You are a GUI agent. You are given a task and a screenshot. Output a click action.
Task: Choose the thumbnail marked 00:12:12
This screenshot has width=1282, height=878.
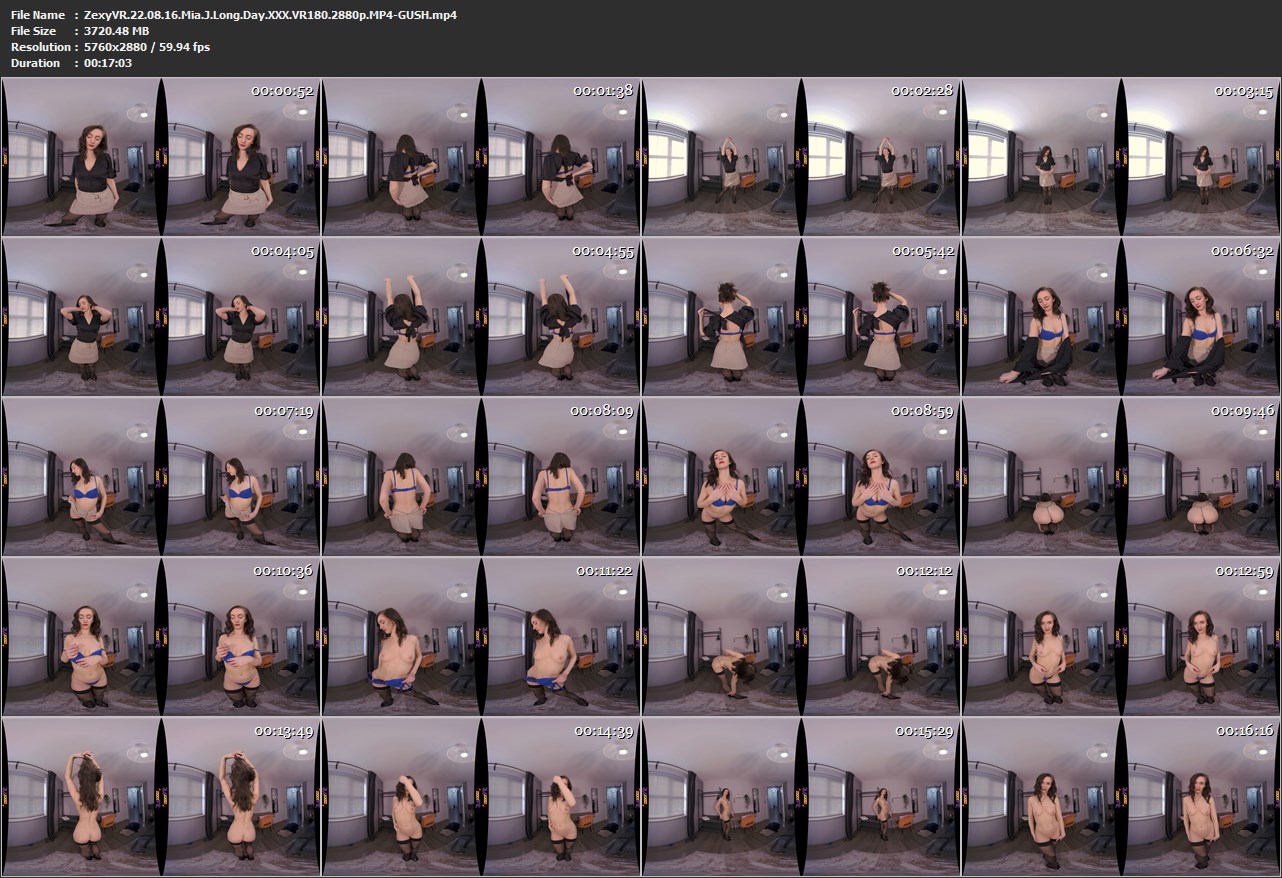pyautogui.click(x=801, y=637)
